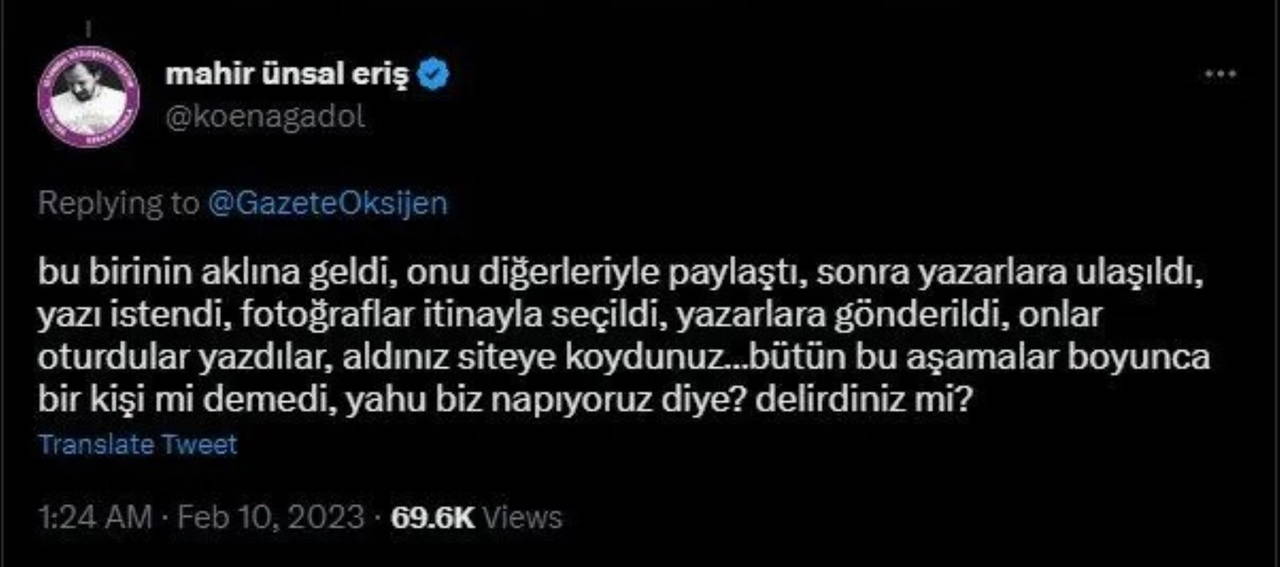Click the Translate Tweet link
The width and height of the screenshot is (1280, 567).
pos(138,444)
